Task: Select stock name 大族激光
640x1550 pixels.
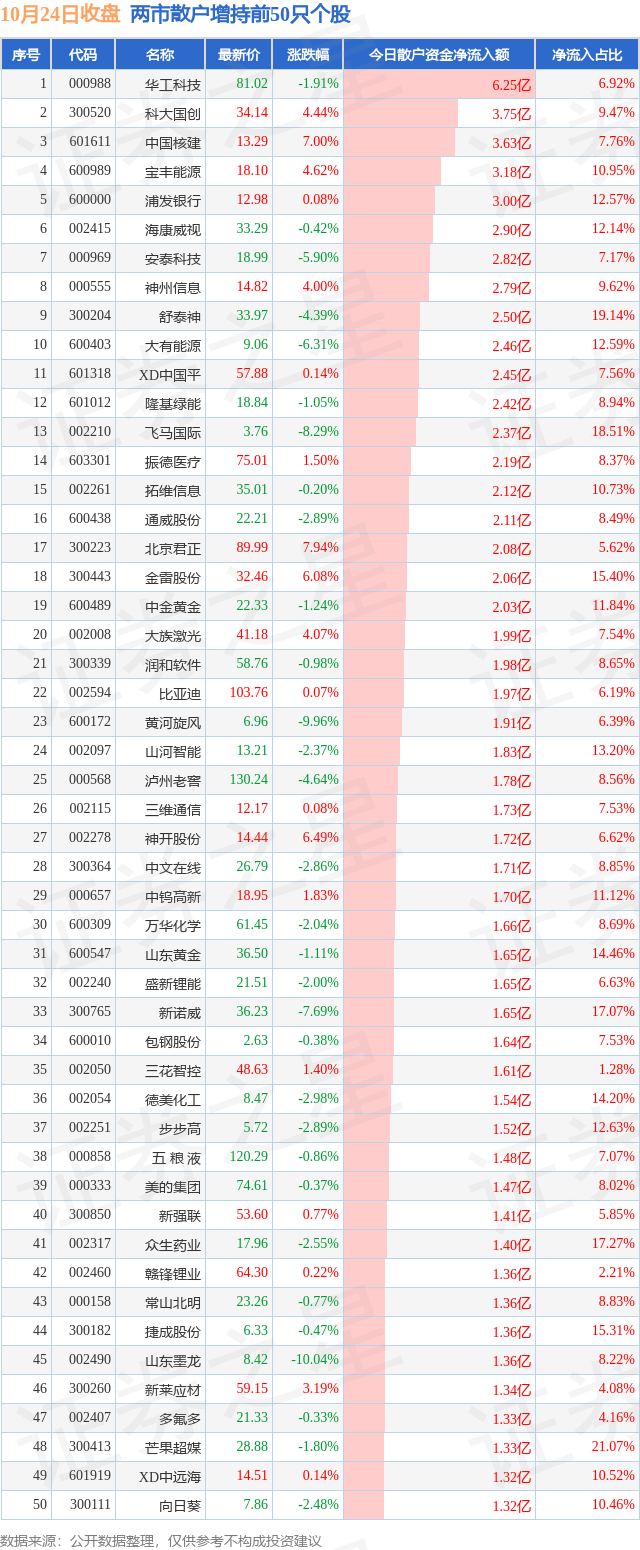Action: [173, 635]
